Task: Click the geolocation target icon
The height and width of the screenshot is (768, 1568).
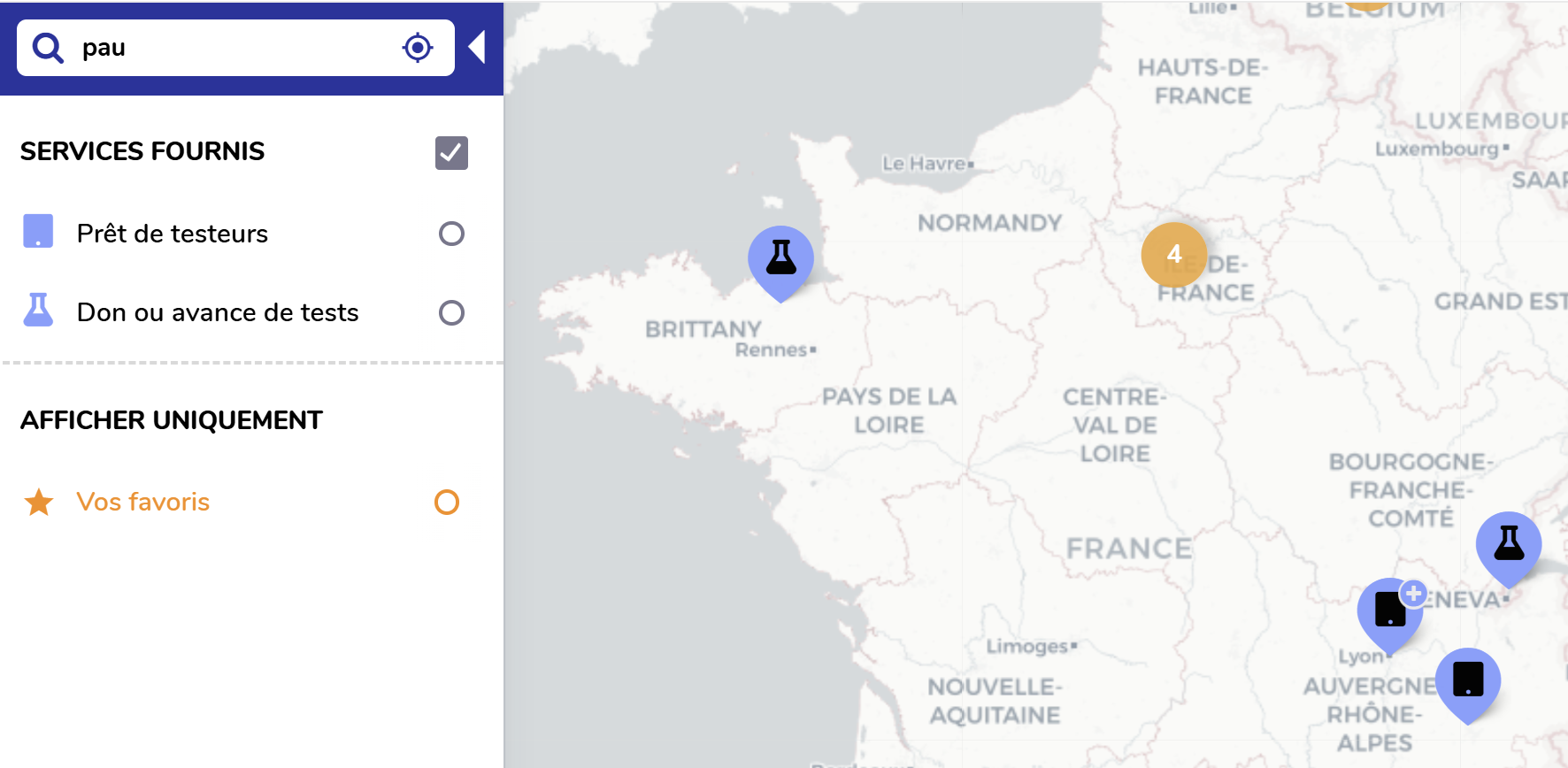Action: 417,48
